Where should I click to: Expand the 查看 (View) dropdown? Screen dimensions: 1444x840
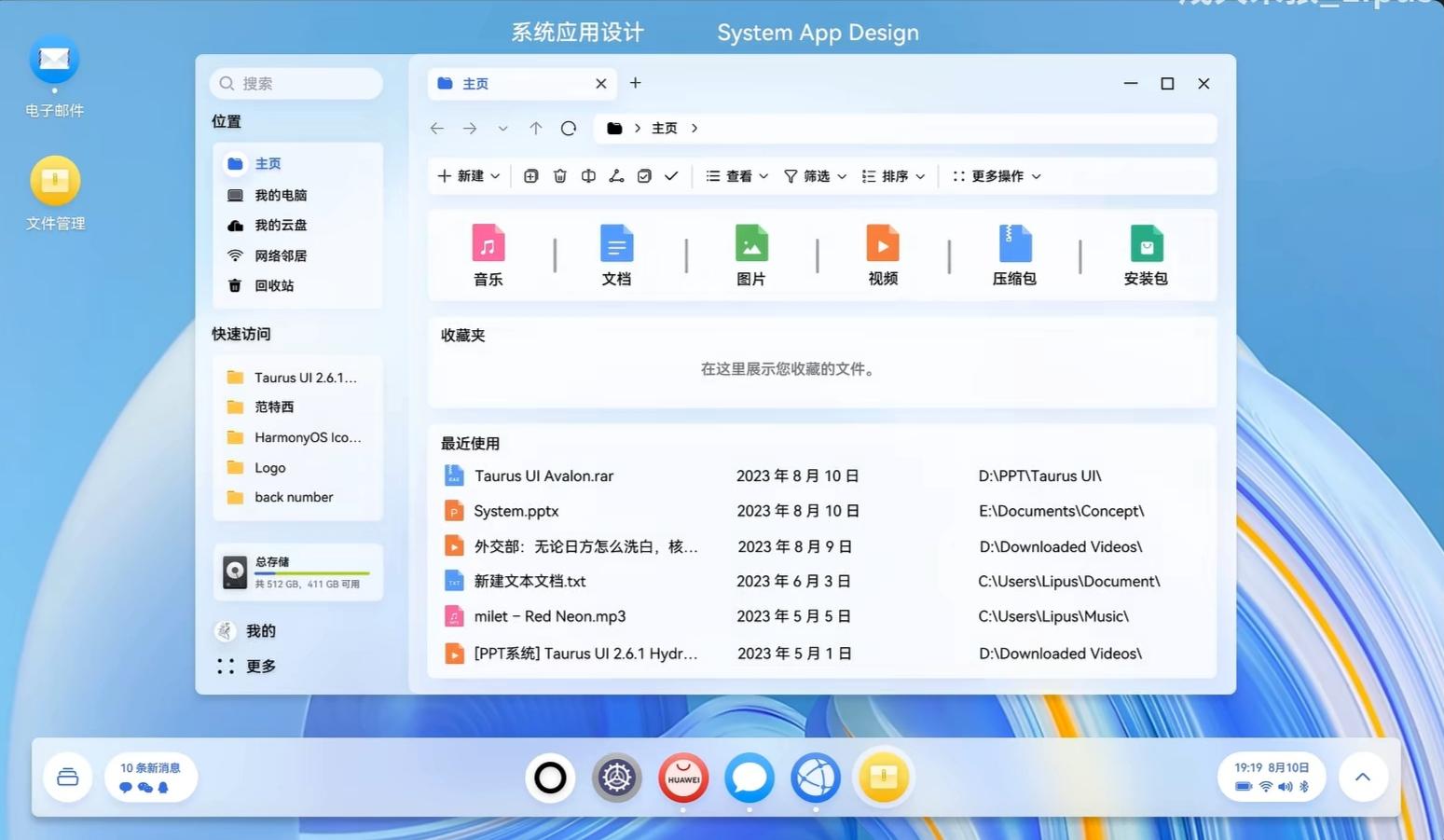[x=736, y=175]
